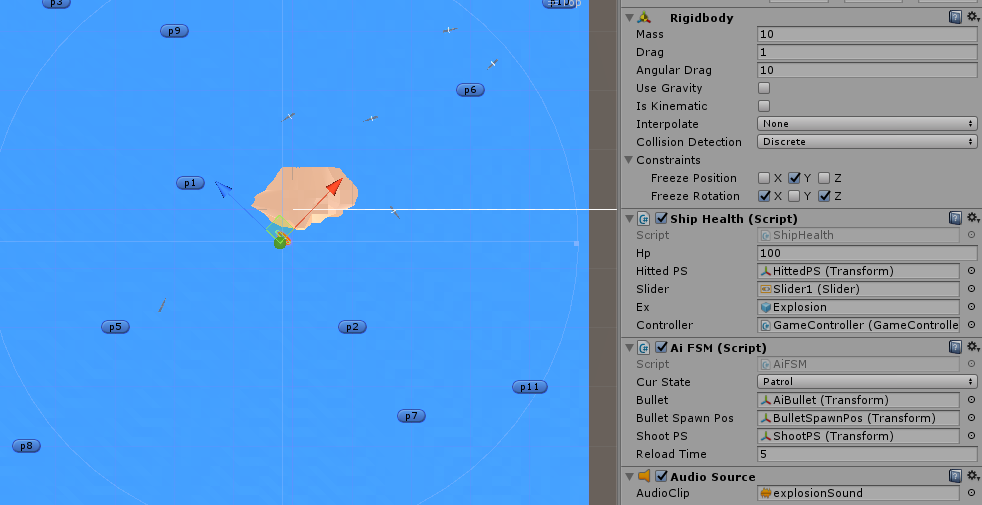Click object picker for Bullet Spawn Pos
The height and width of the screenshot is (505, 982).
coord(971,418)
